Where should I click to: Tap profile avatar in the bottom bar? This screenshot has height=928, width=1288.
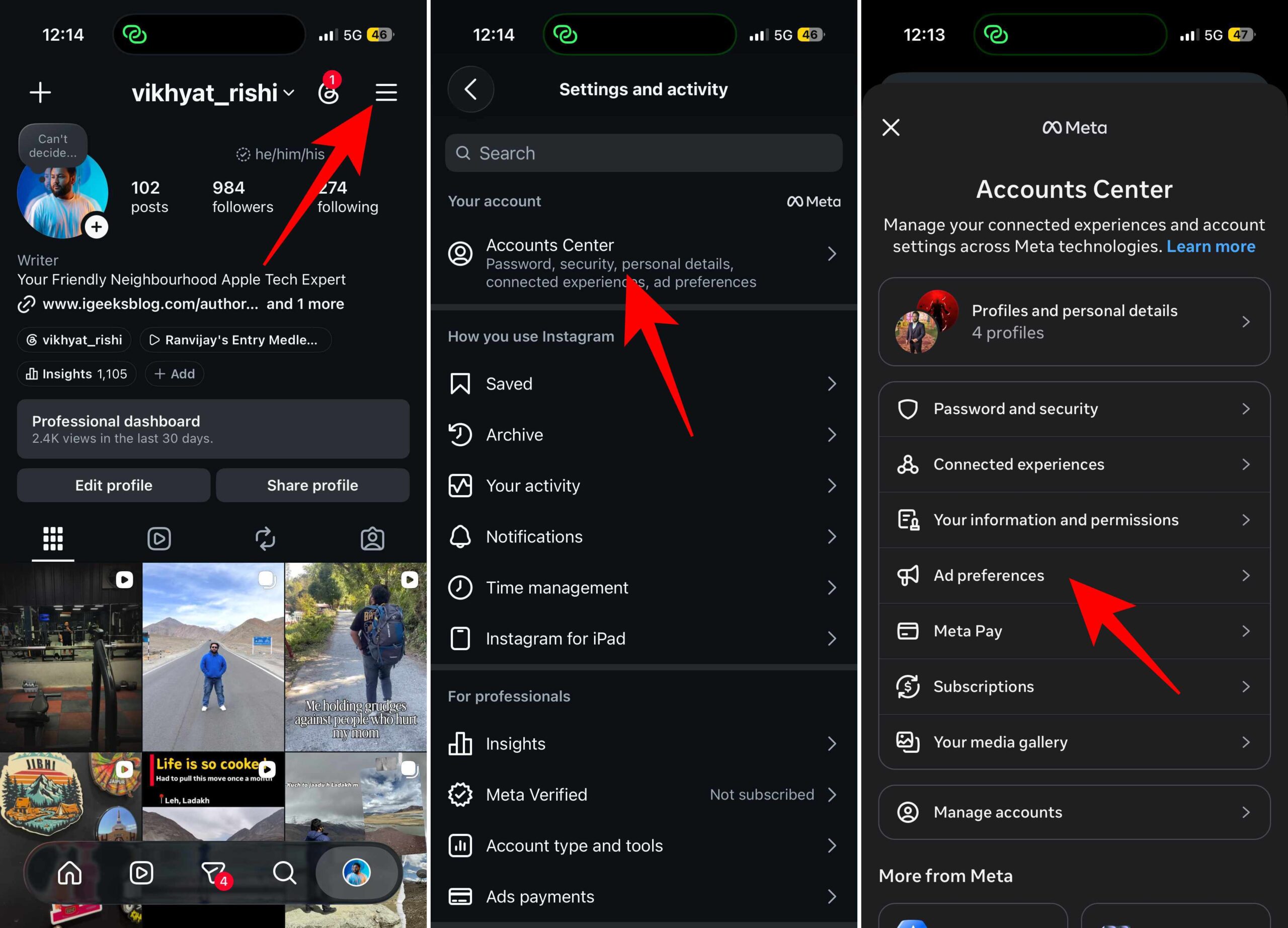[357, 872]
